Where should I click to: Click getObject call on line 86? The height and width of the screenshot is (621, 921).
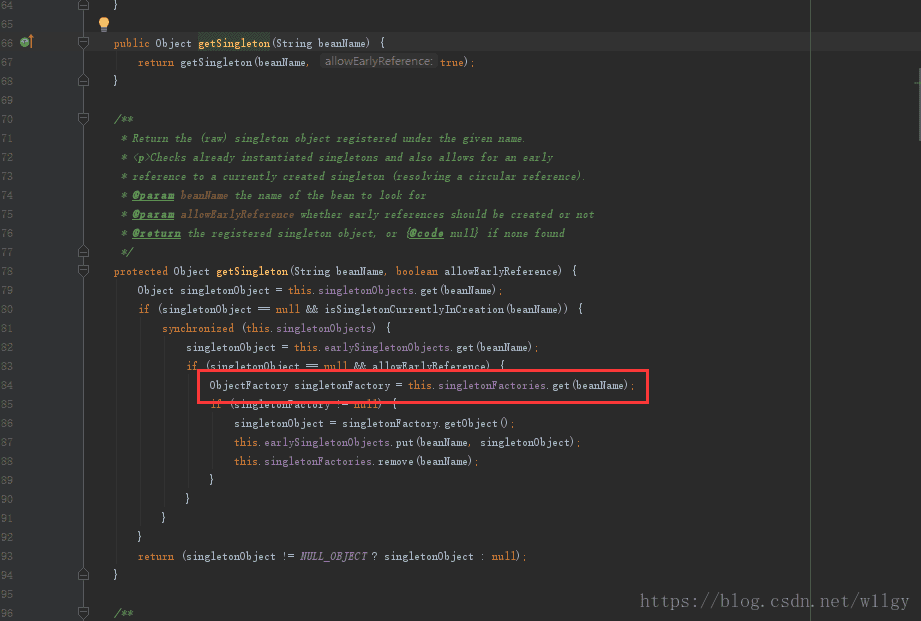pyautogui.click(x=471, y=424)
